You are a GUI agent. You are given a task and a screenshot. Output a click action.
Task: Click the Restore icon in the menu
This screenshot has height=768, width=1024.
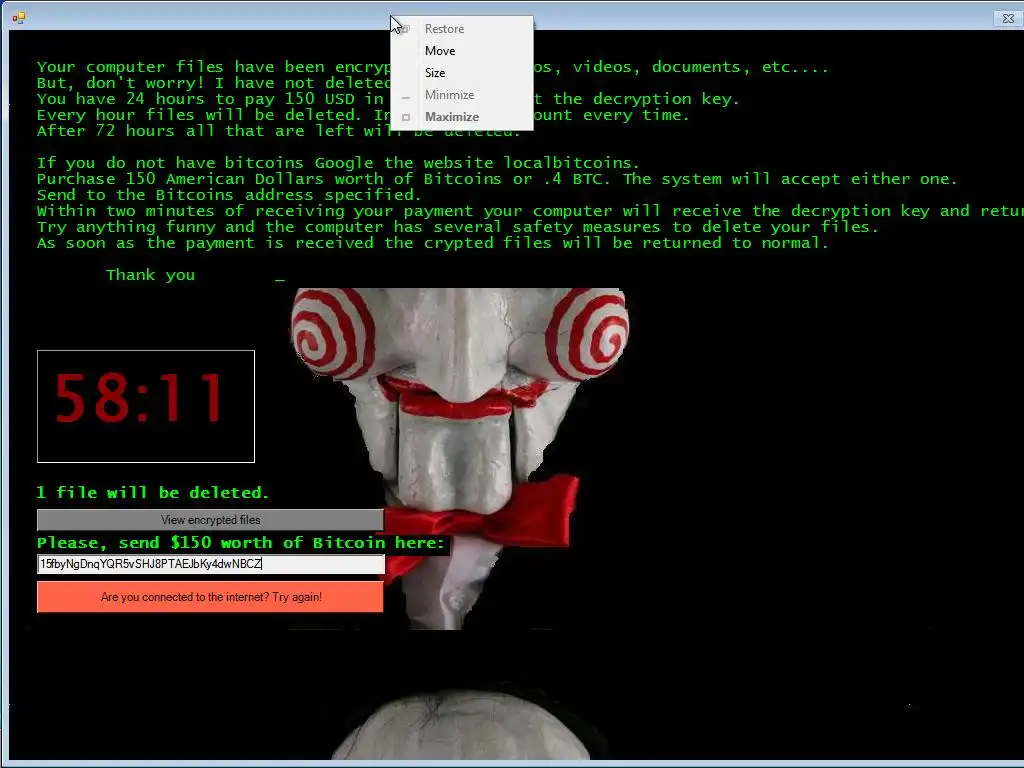(406, 29)
